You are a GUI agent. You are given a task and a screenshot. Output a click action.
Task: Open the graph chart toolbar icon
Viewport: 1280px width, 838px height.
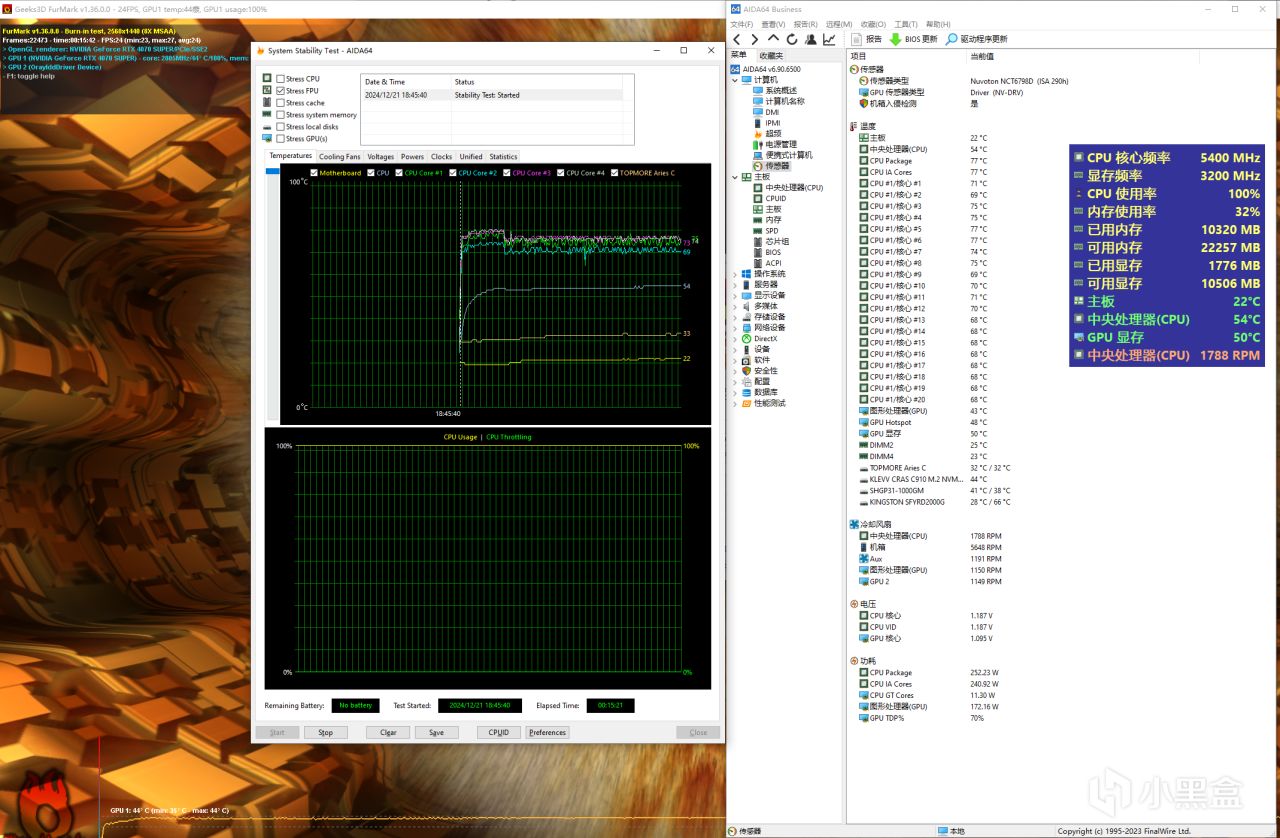coord(829,39)
